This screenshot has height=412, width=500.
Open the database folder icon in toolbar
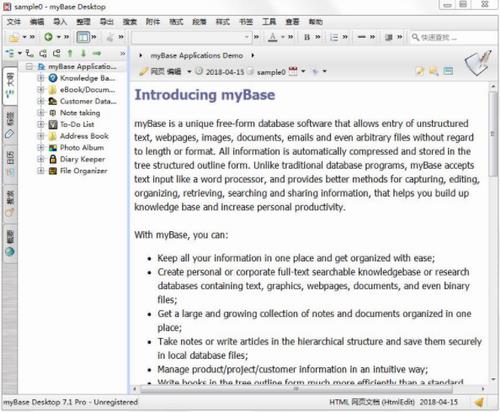[14, 37]
